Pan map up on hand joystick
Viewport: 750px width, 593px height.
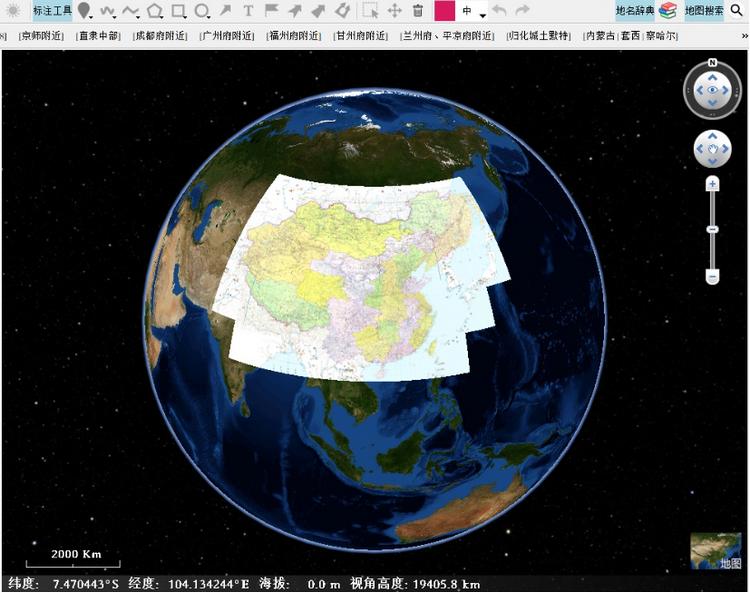coord(712,136)
